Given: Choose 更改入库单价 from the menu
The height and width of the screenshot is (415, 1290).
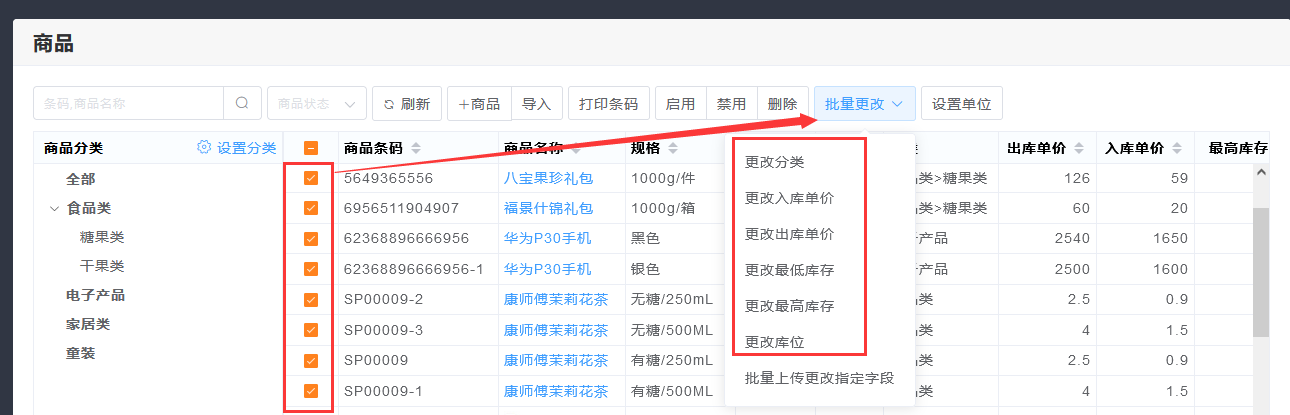Looking at the screenshot, I should pos(789,198).
